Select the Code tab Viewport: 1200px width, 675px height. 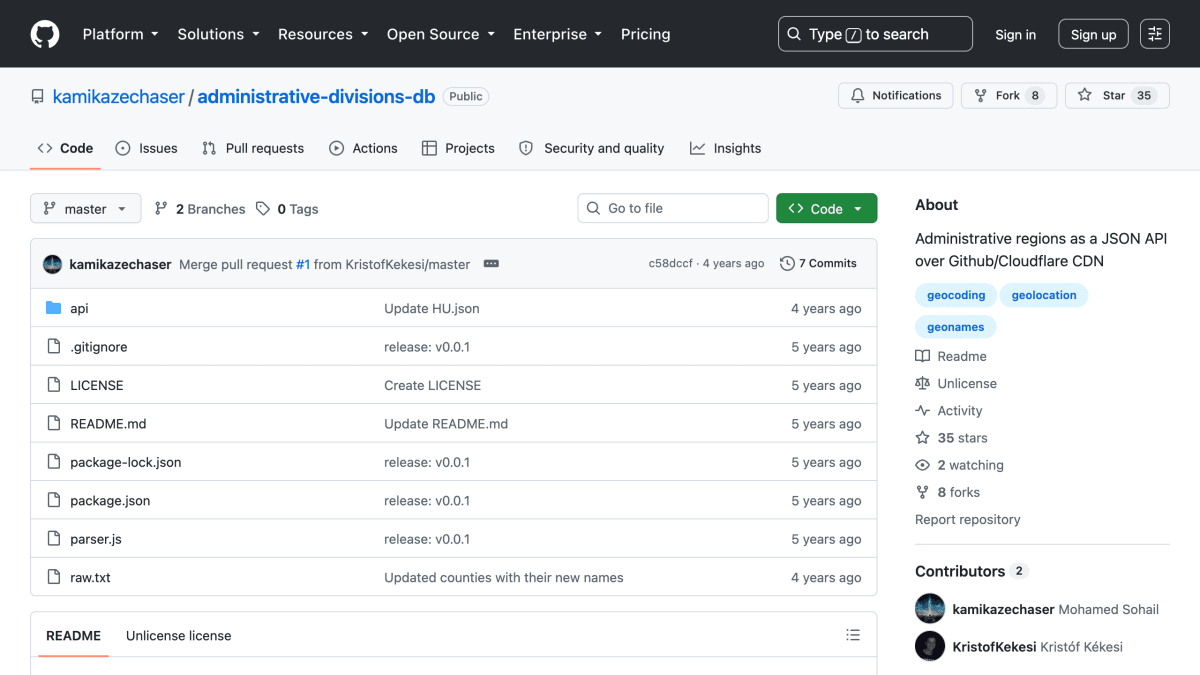coord(65,148)
